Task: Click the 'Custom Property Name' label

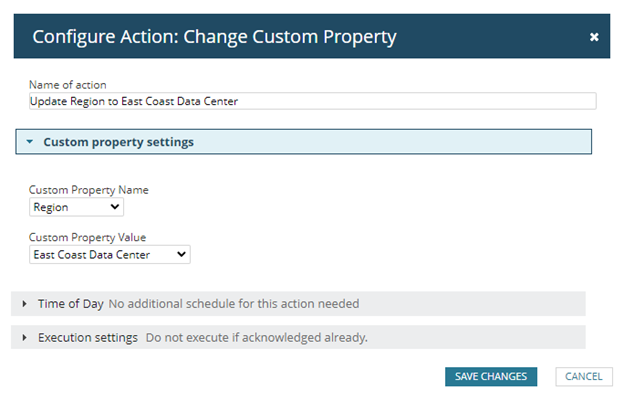Action: (89, 190)
